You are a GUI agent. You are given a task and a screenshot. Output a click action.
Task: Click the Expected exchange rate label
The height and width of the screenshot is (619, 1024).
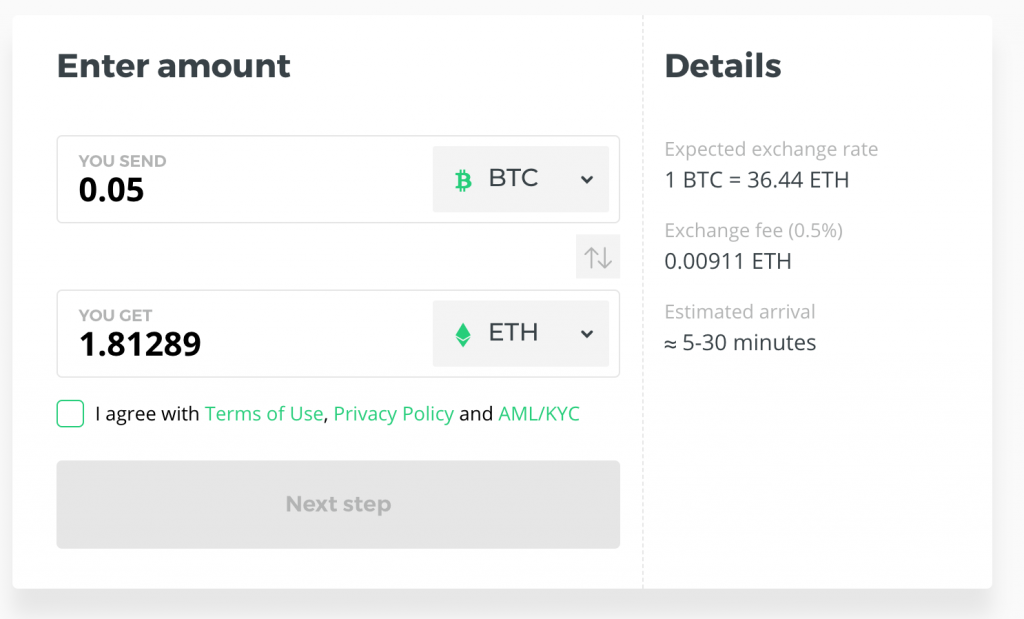click(771, 149)
